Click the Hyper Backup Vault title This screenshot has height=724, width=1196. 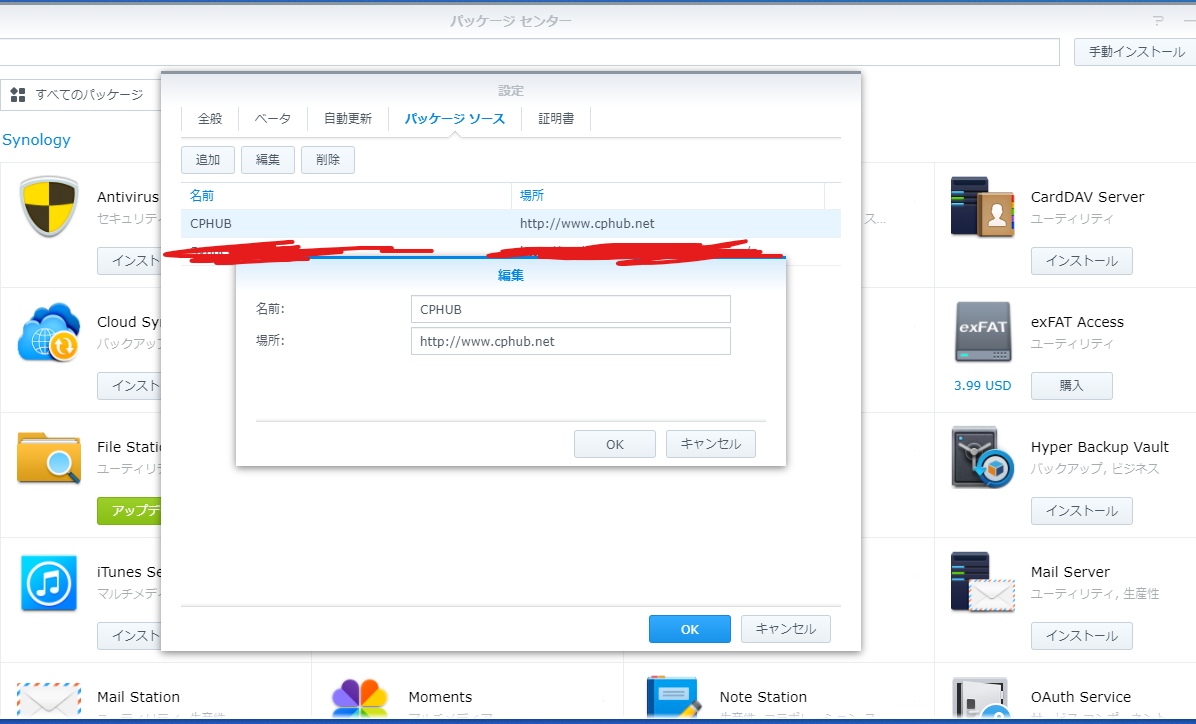[x=1100, y=447]
